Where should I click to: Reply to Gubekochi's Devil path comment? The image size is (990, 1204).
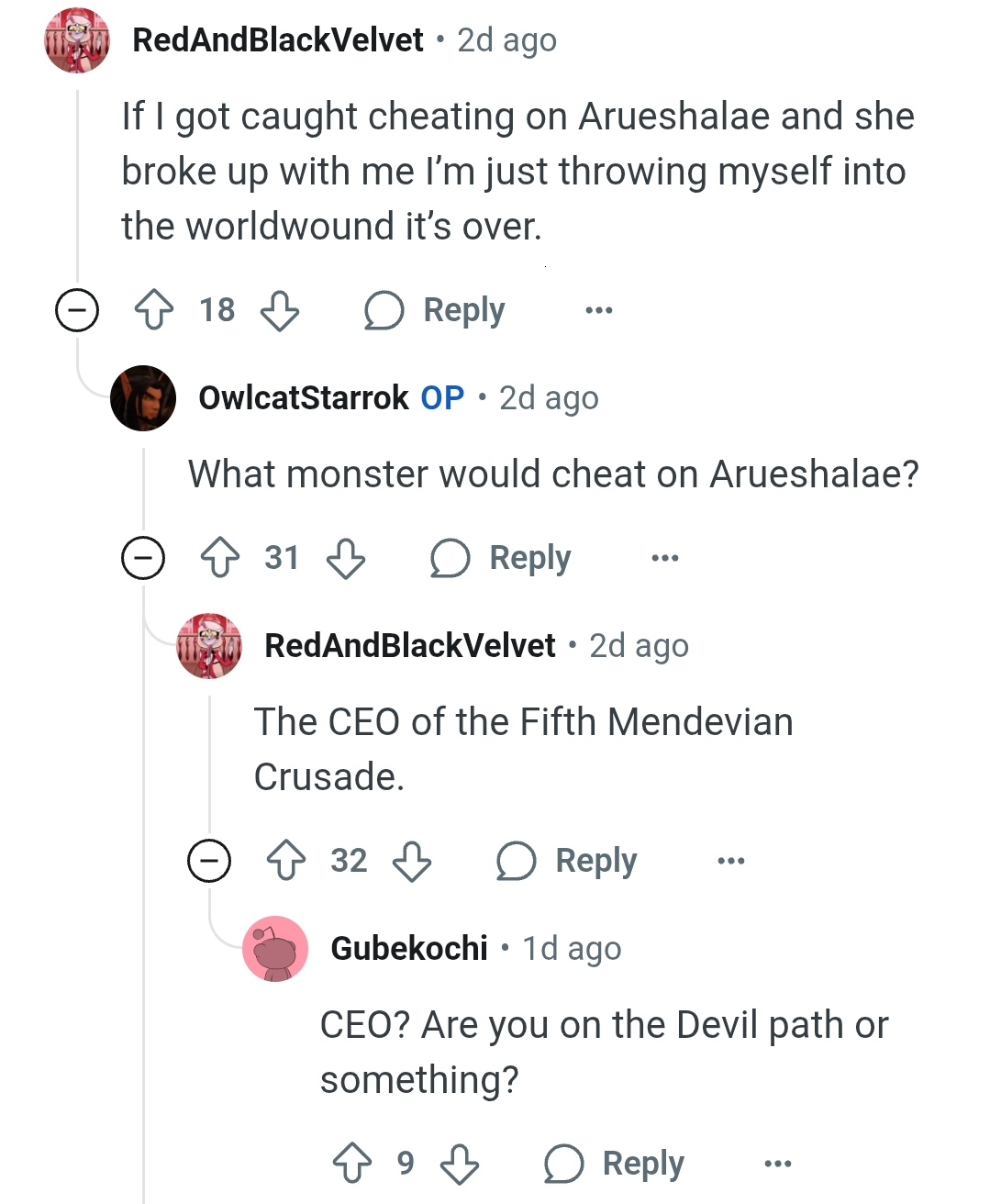pos(615,1164)
